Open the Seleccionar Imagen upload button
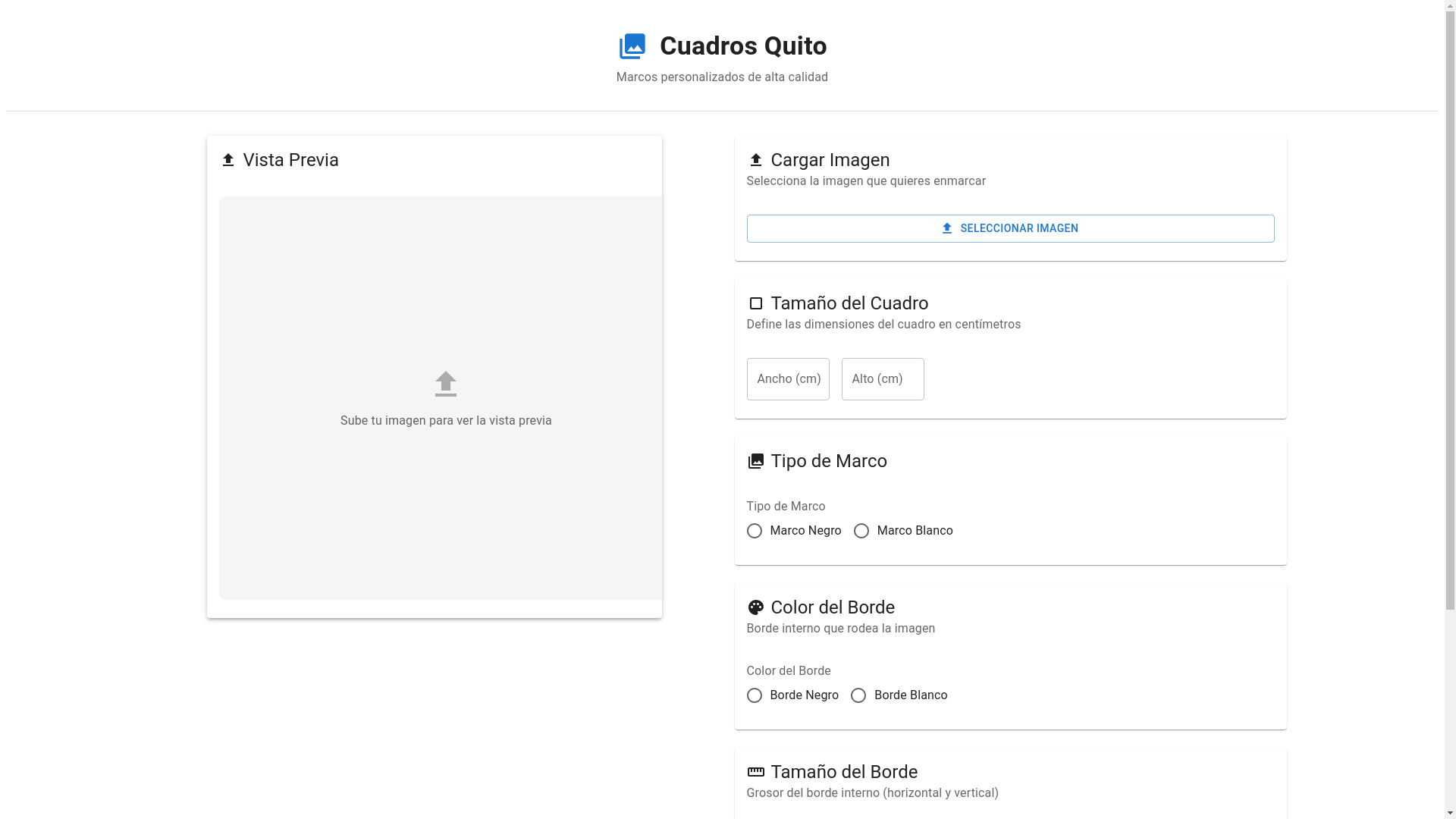The width and height of the screenshot is (1456, 819). pyautogui.click(x=1010, y=228)
